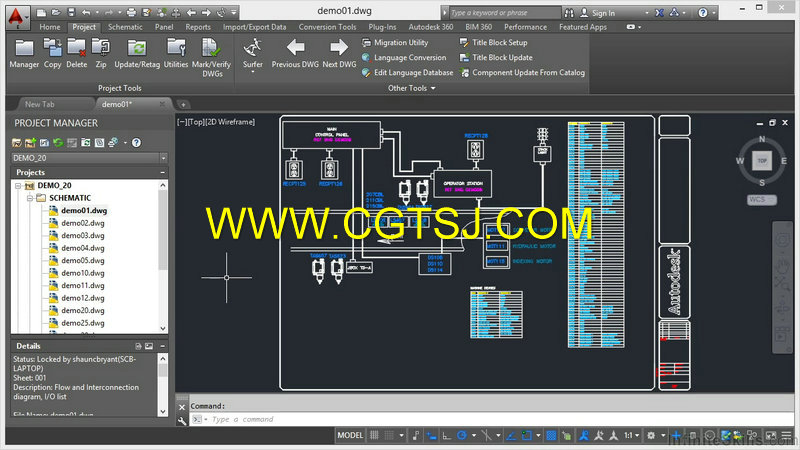Open Edit Language Database

(x=407, y=72)
